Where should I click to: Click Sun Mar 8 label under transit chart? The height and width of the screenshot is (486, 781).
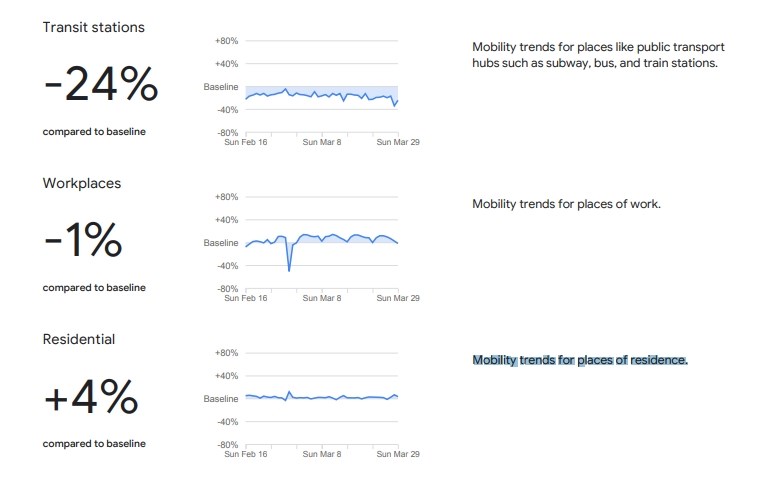[x=322, y=142]
